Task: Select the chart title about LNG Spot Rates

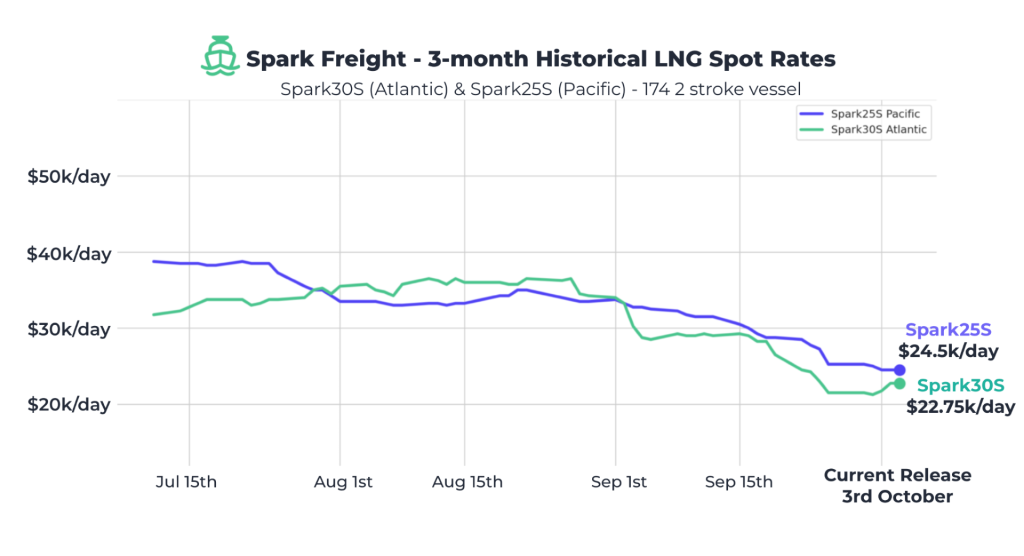Action: coord(540,59)
